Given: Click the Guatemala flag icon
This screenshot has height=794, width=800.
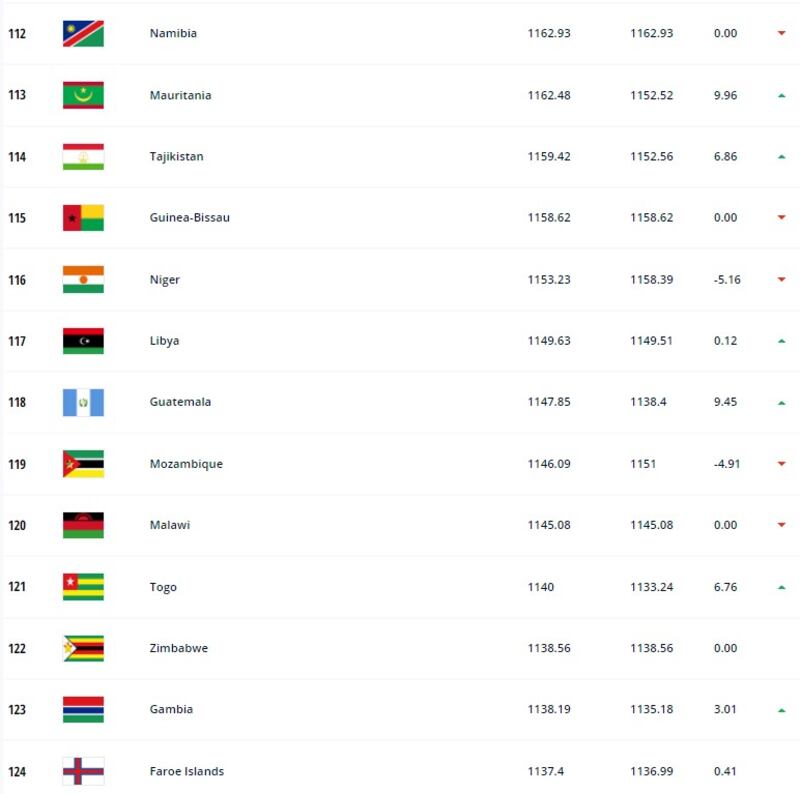Looking at the screenshot, I should click(x=83, y=403).
